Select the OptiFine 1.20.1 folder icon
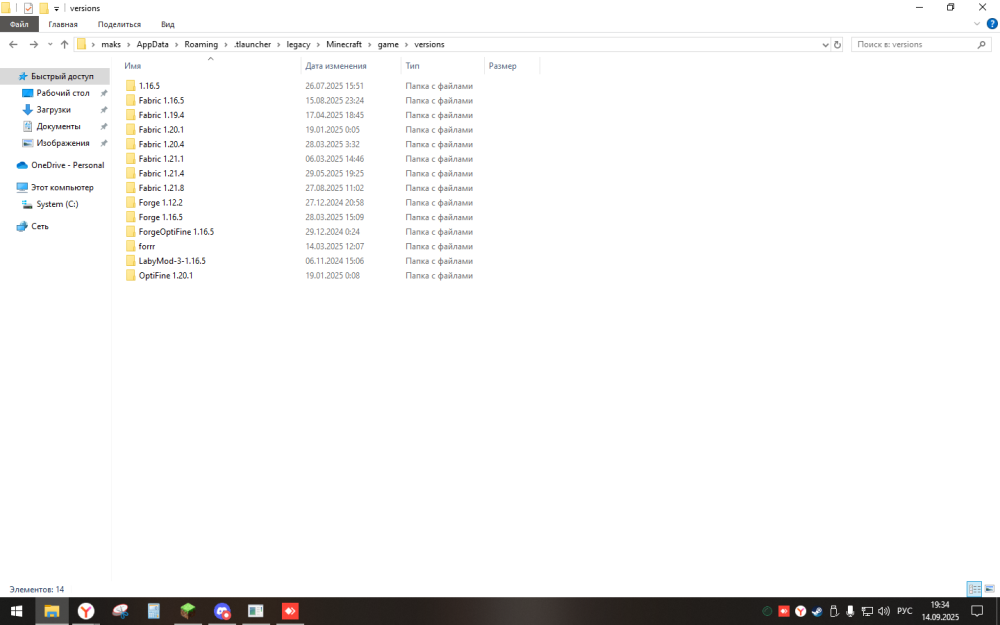1000x625 pixels. (131, 276)
